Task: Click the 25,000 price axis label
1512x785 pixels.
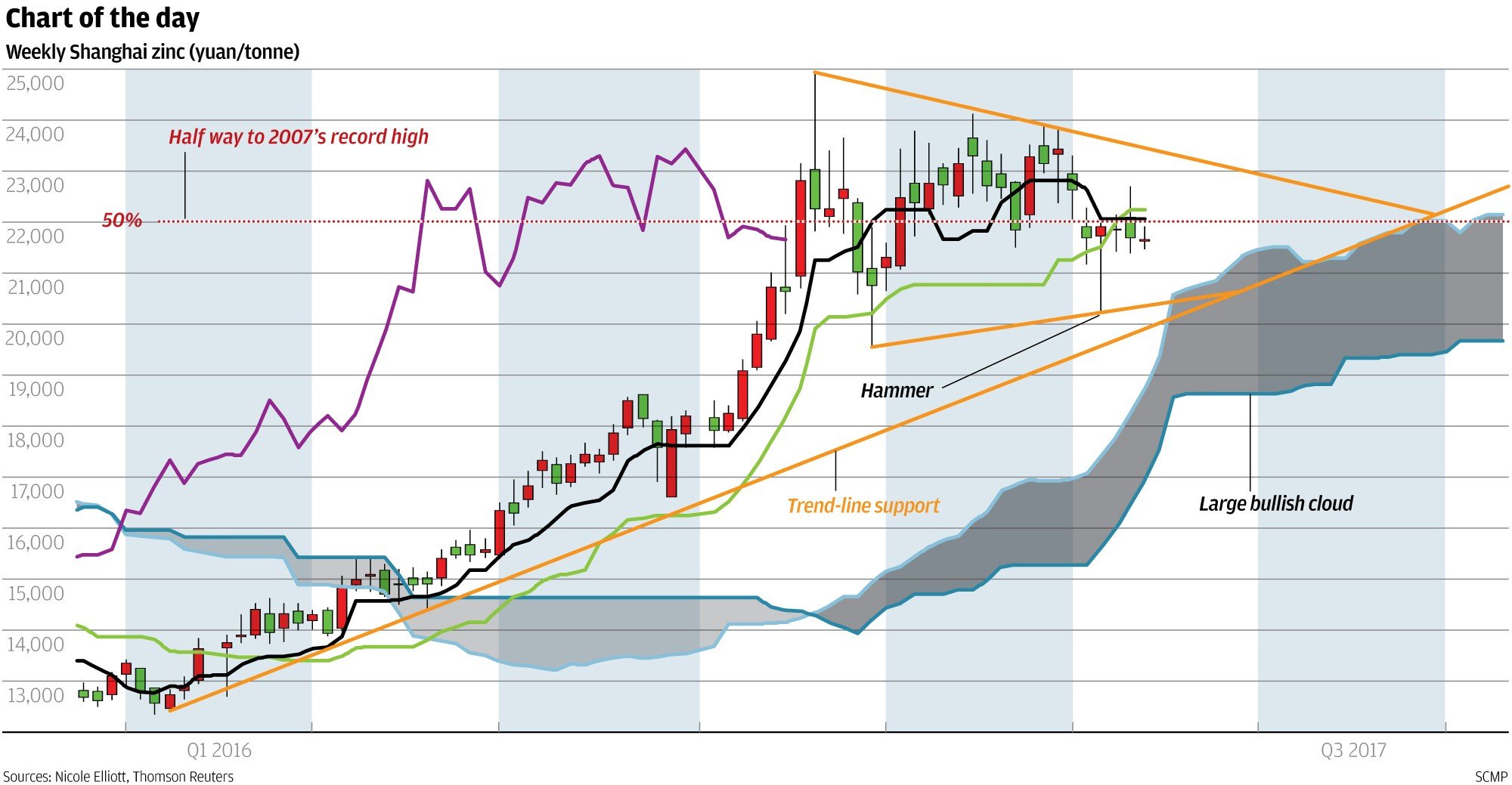Action: click(36, 83)
